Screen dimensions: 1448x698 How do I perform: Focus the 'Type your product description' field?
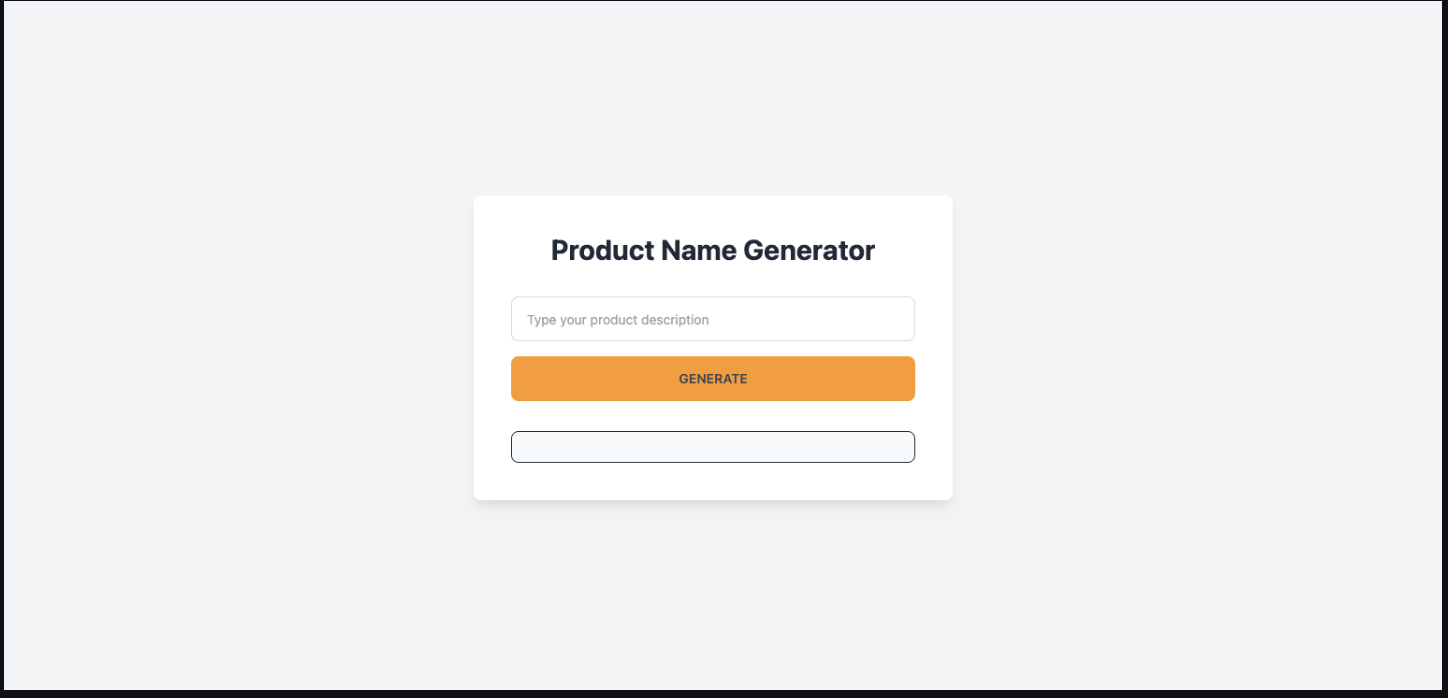pos(712,318)
